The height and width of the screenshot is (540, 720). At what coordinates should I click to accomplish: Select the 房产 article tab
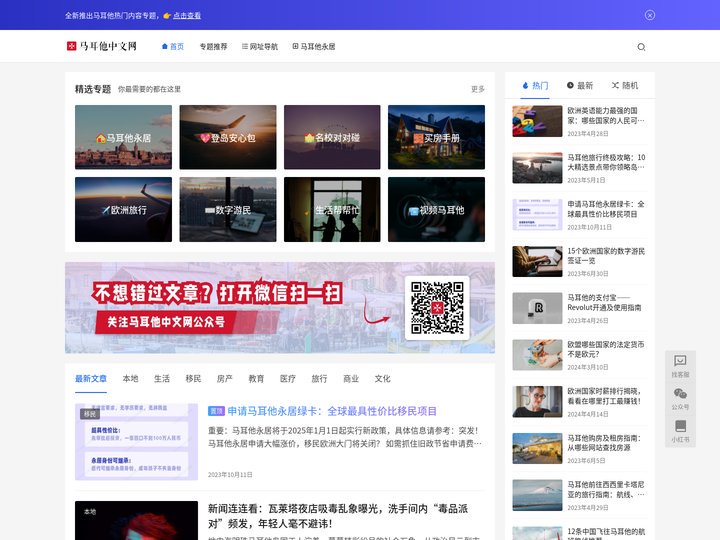point(225,378)
